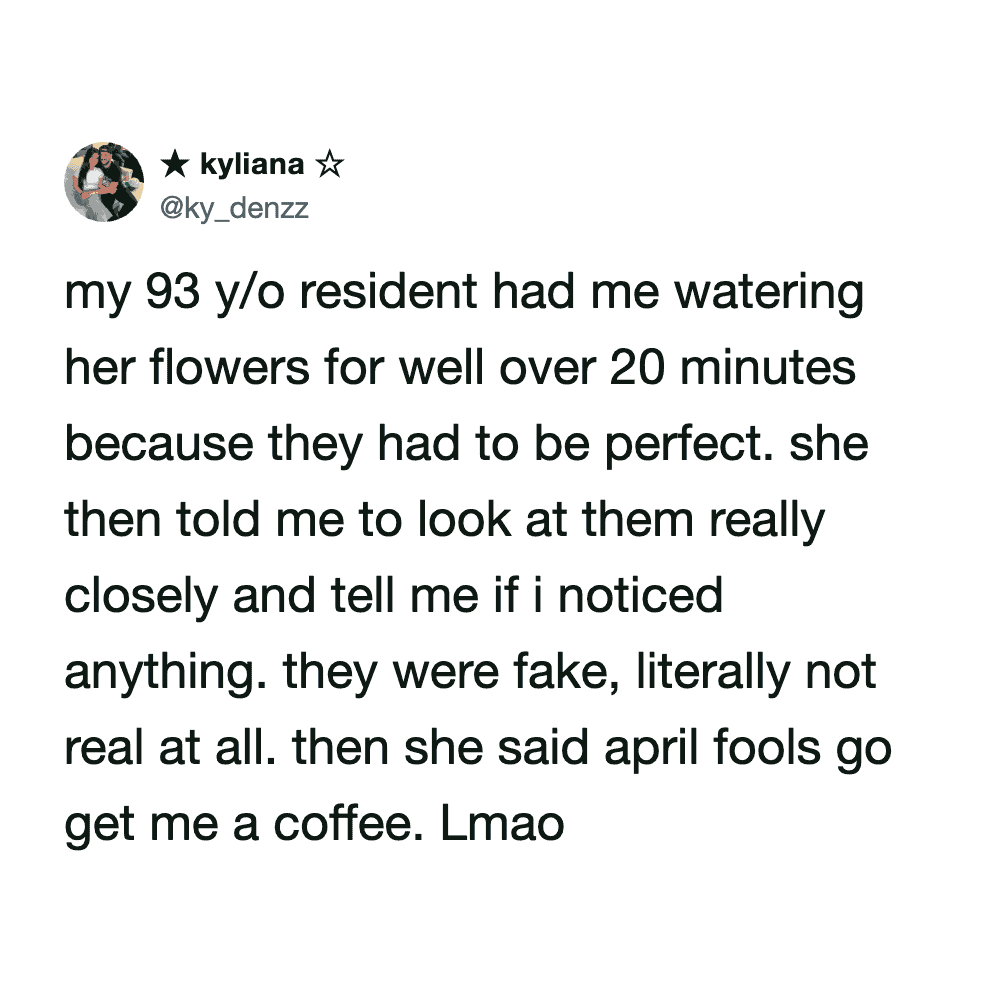Click the word "noticed" in the tweet
The width and height of the screenshot is (1000, 1000).
[x=639, y=596]
